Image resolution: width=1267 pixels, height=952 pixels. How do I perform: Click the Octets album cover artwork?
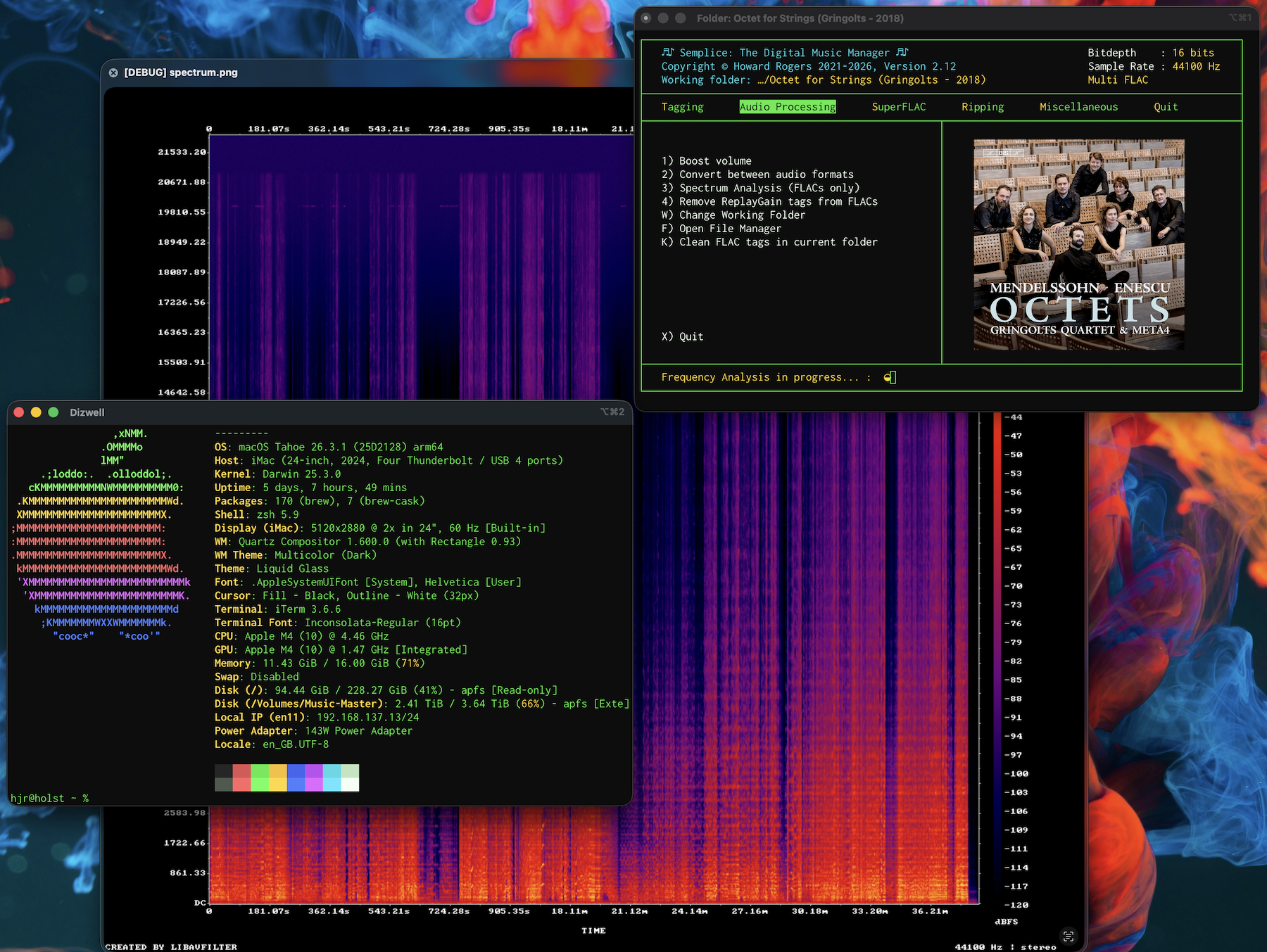1078,245
